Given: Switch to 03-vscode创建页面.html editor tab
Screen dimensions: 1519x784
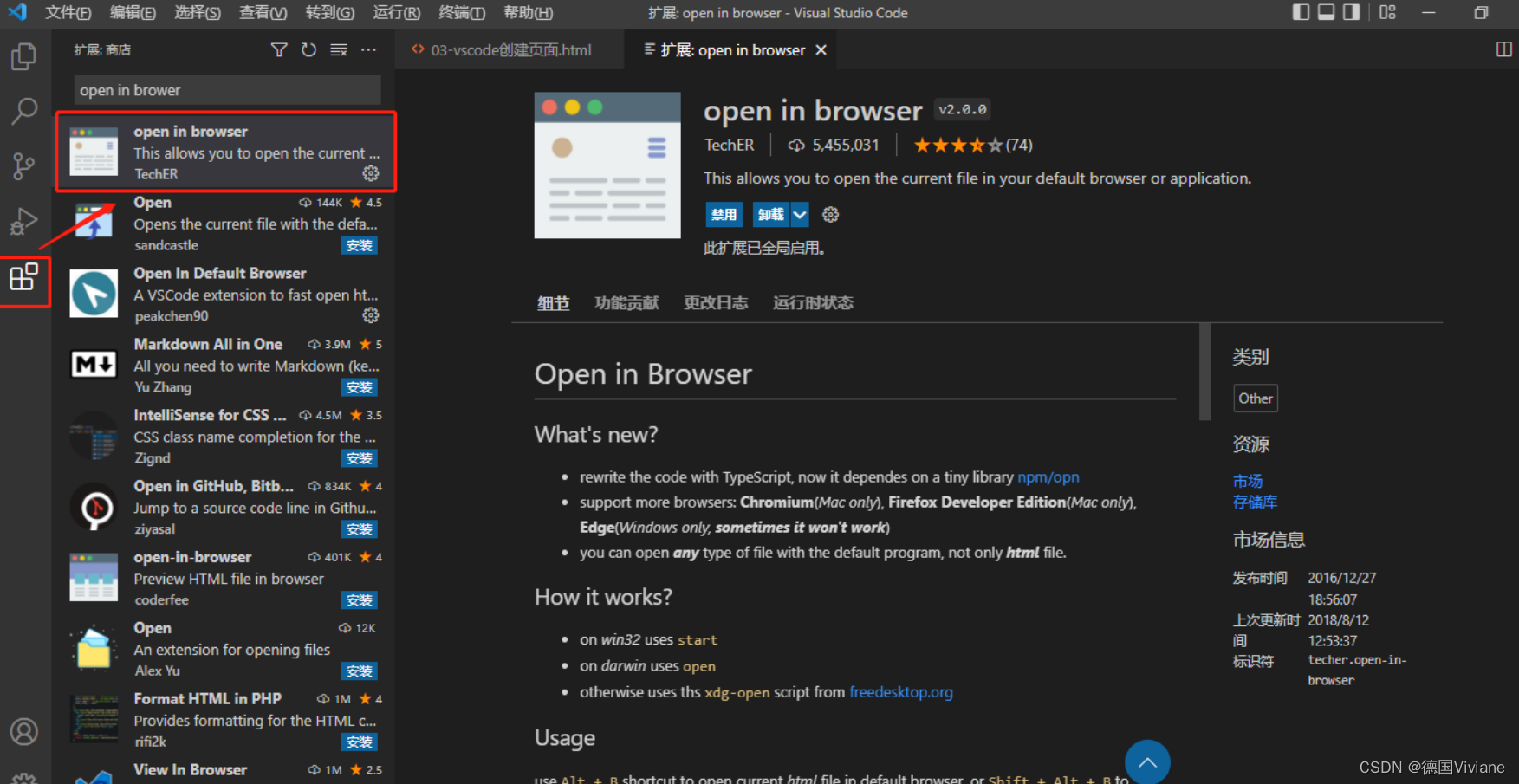Looking at the screenshot, I should [x=510, y=50].
